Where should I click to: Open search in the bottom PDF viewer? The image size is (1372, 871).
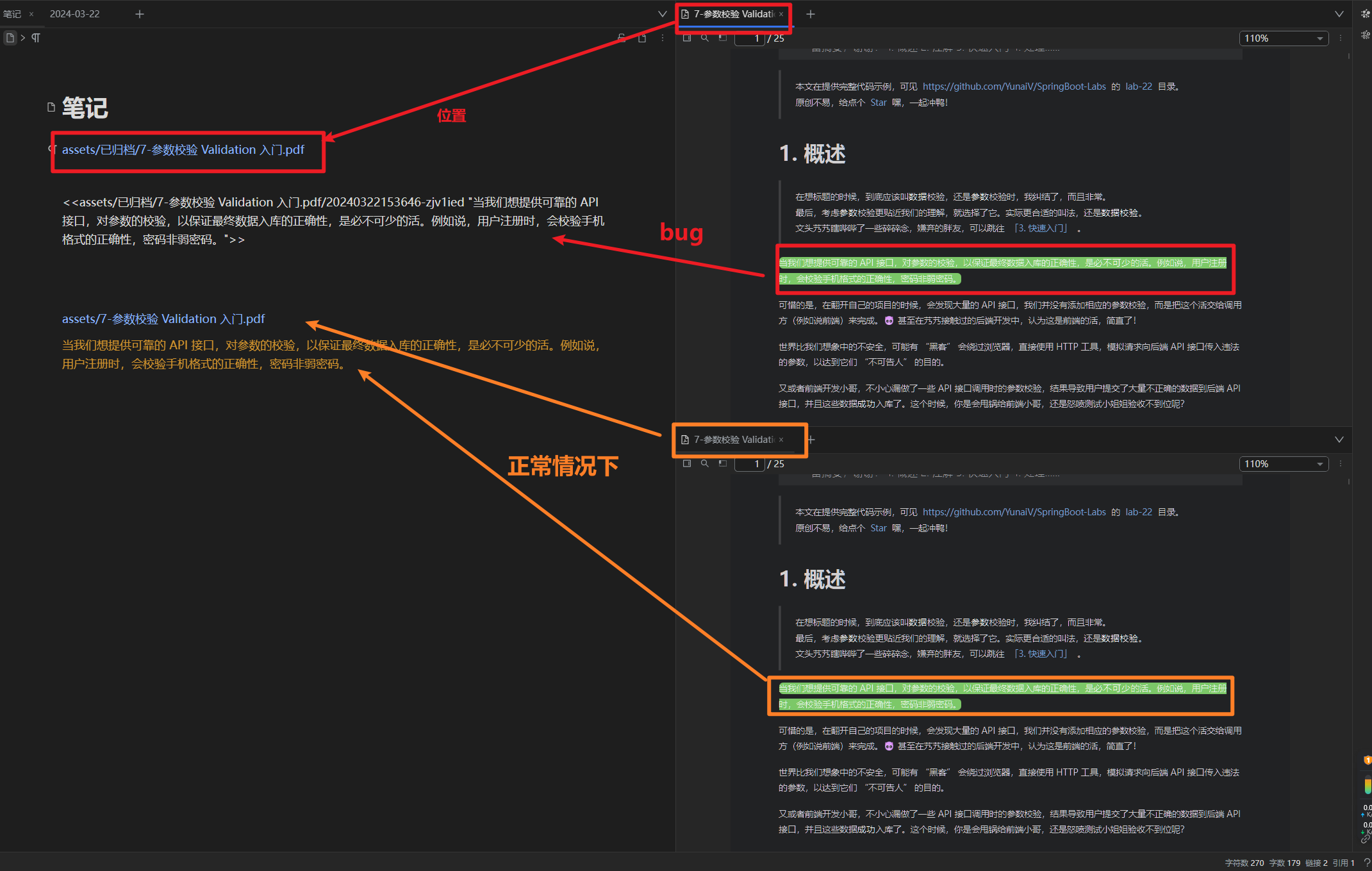705,463
